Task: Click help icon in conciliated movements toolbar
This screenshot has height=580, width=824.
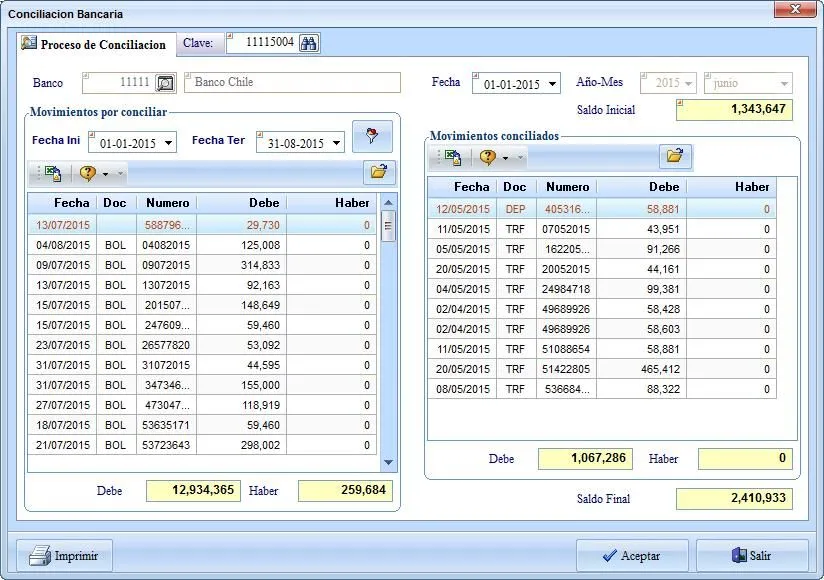Action: tap(487, 157)
